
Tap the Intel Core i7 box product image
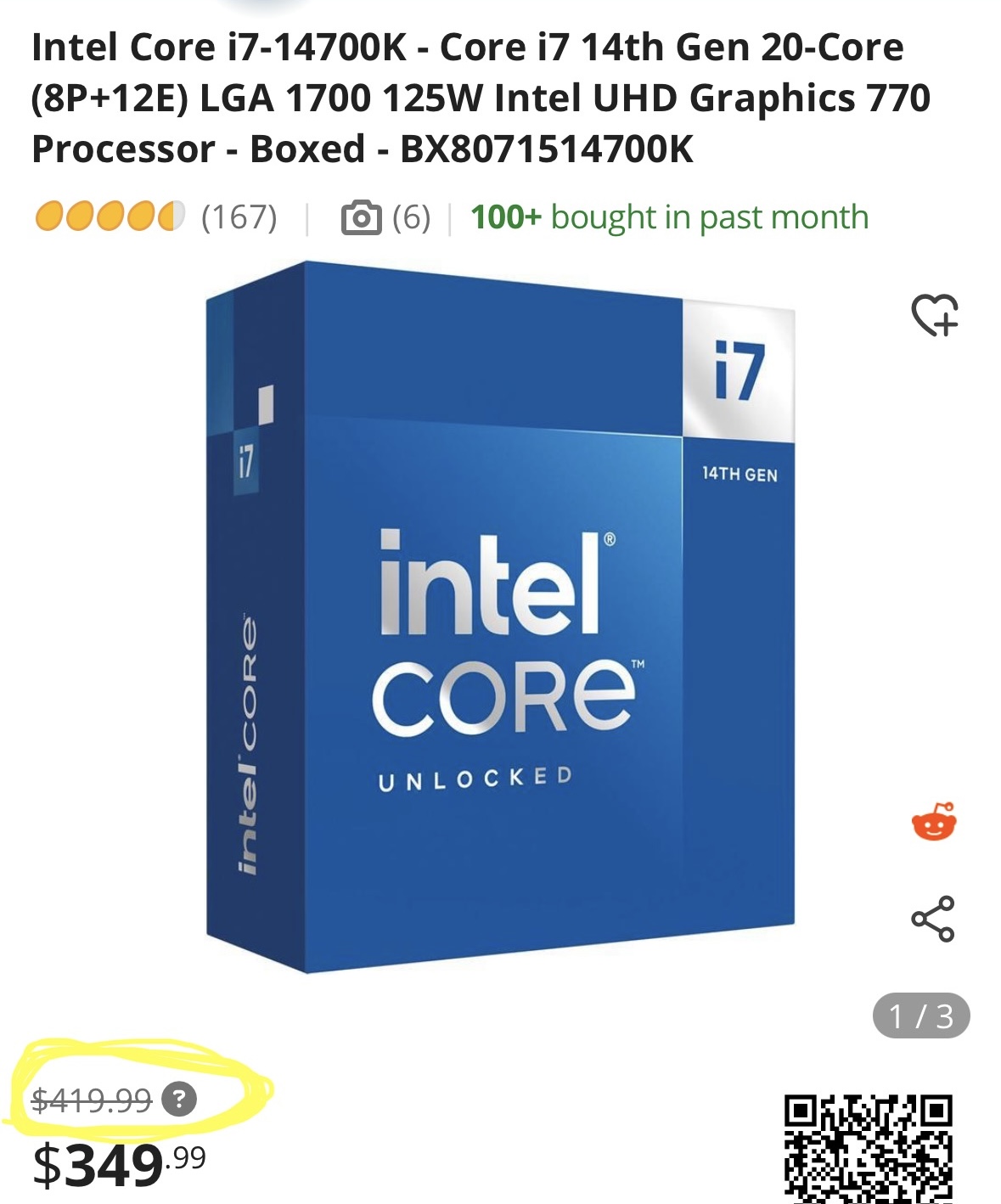tap(501, 617)
